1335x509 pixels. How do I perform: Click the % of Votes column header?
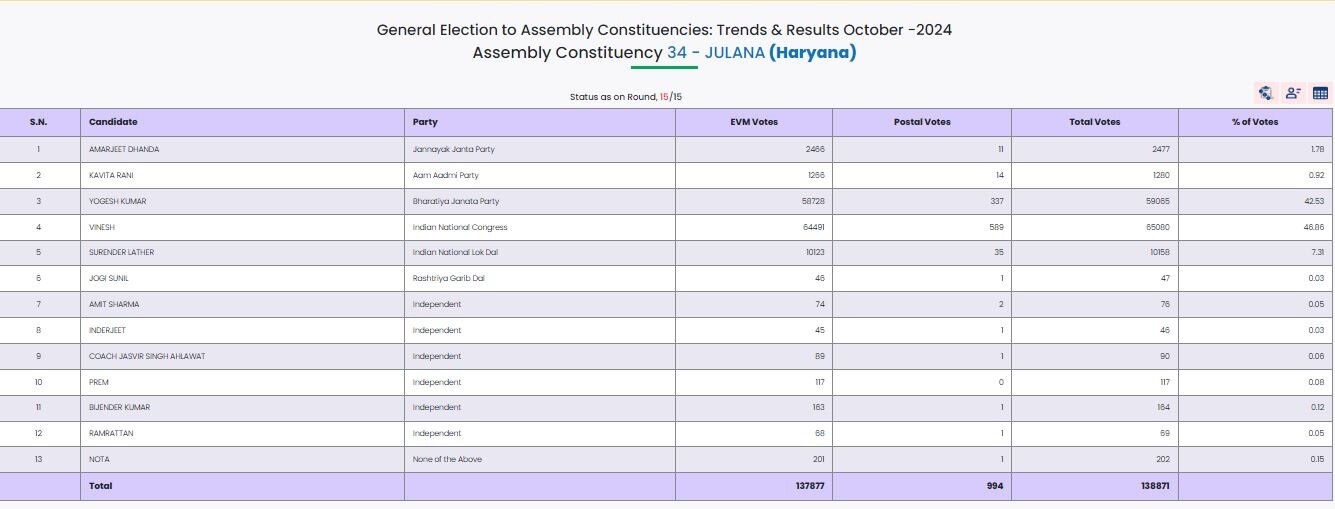click(1255, 122)
